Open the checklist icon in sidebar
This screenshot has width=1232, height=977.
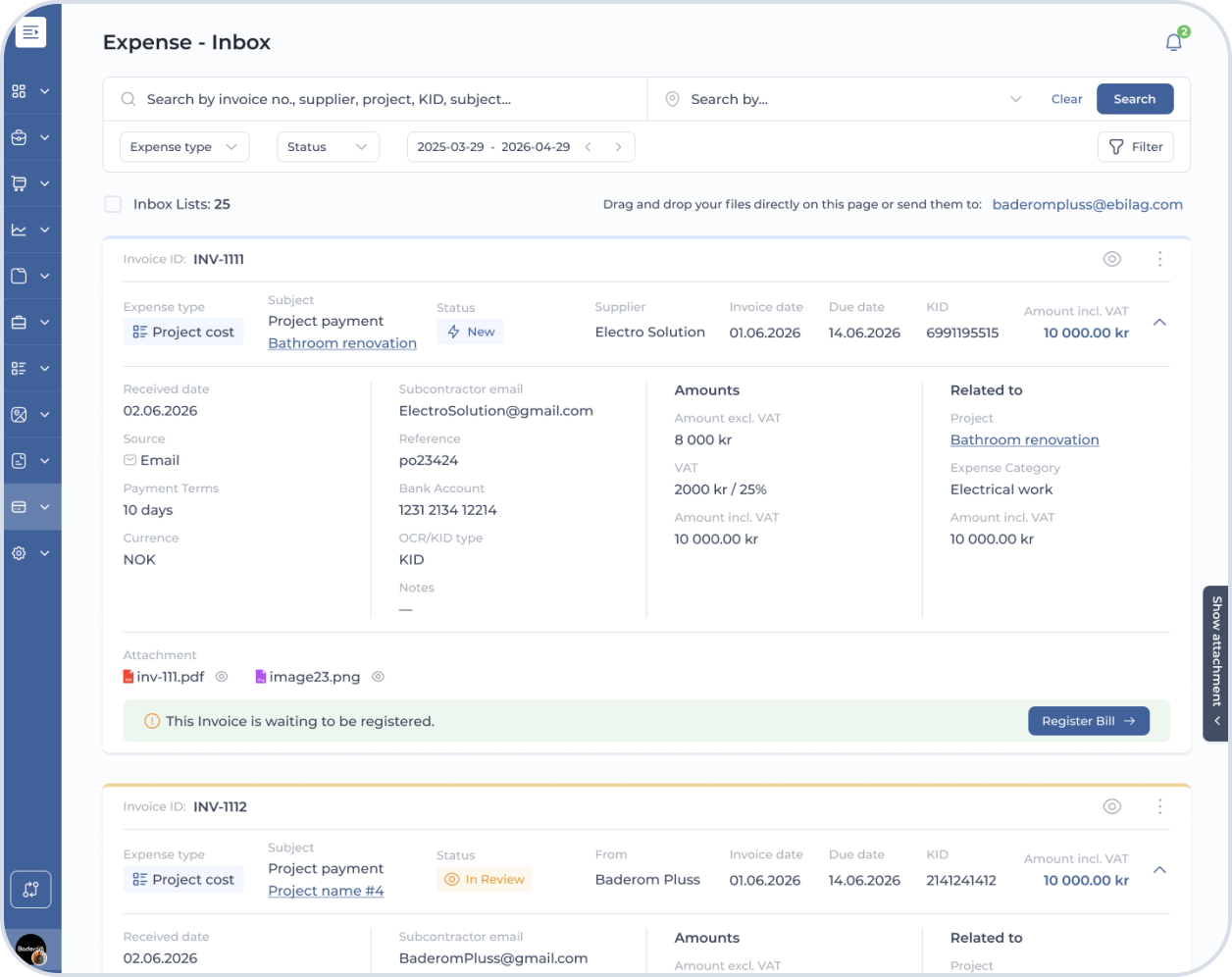(19, 369)
